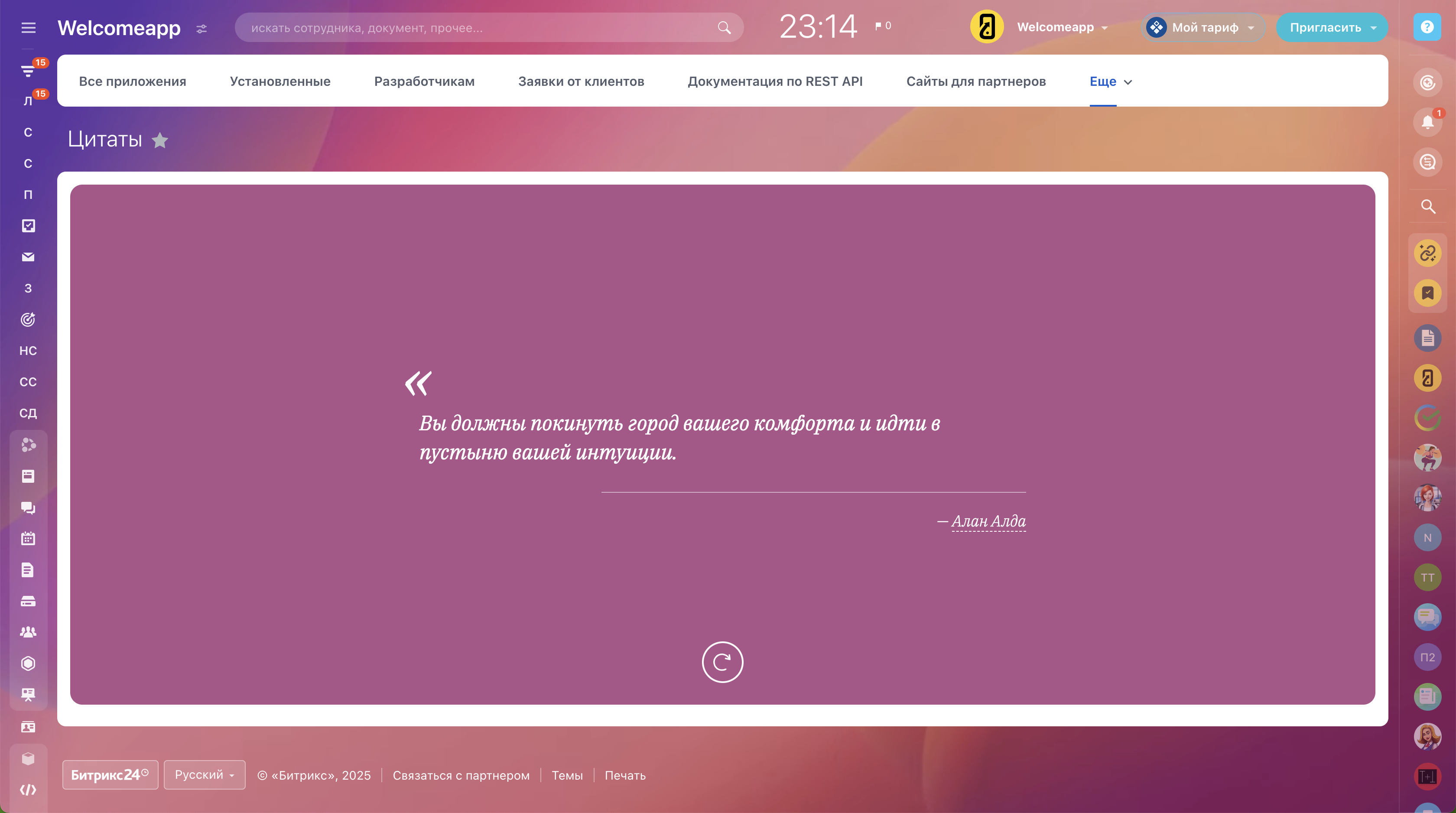Open the Разработчикам tab
1456x813 pixels.
pyautogui.click(x=424, y=81)
